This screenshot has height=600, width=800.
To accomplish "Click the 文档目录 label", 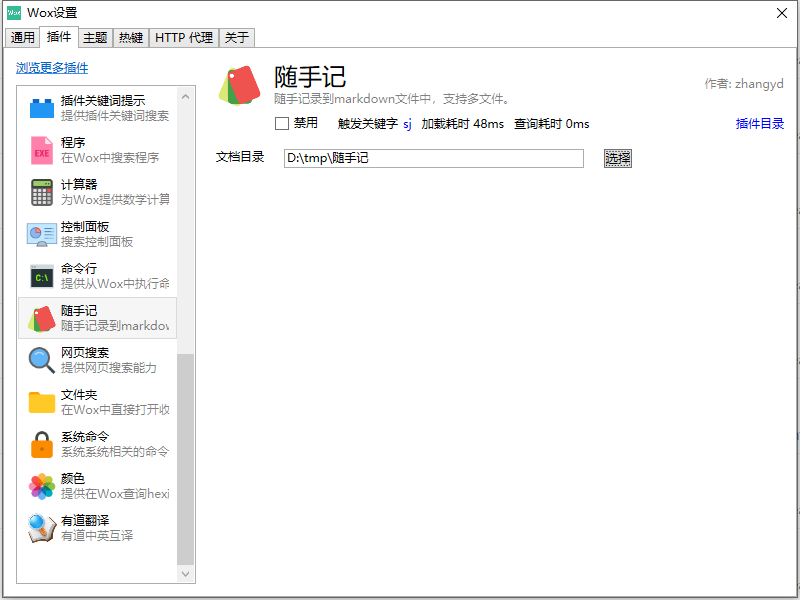I will (240, 157).
